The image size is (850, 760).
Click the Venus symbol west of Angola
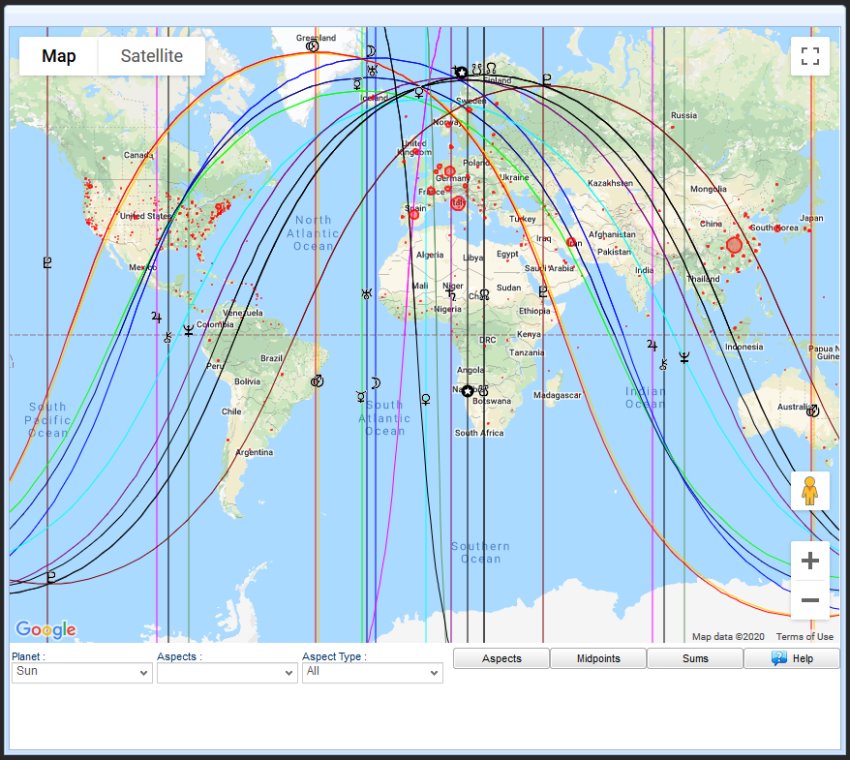[x=426, y=399]
